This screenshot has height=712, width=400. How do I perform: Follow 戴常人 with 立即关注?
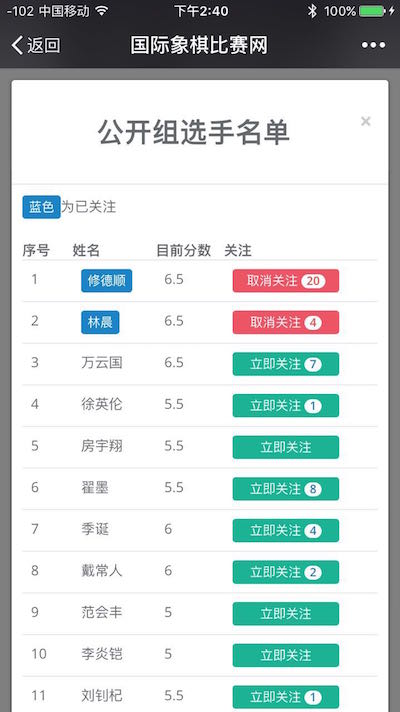coord(286,572)
